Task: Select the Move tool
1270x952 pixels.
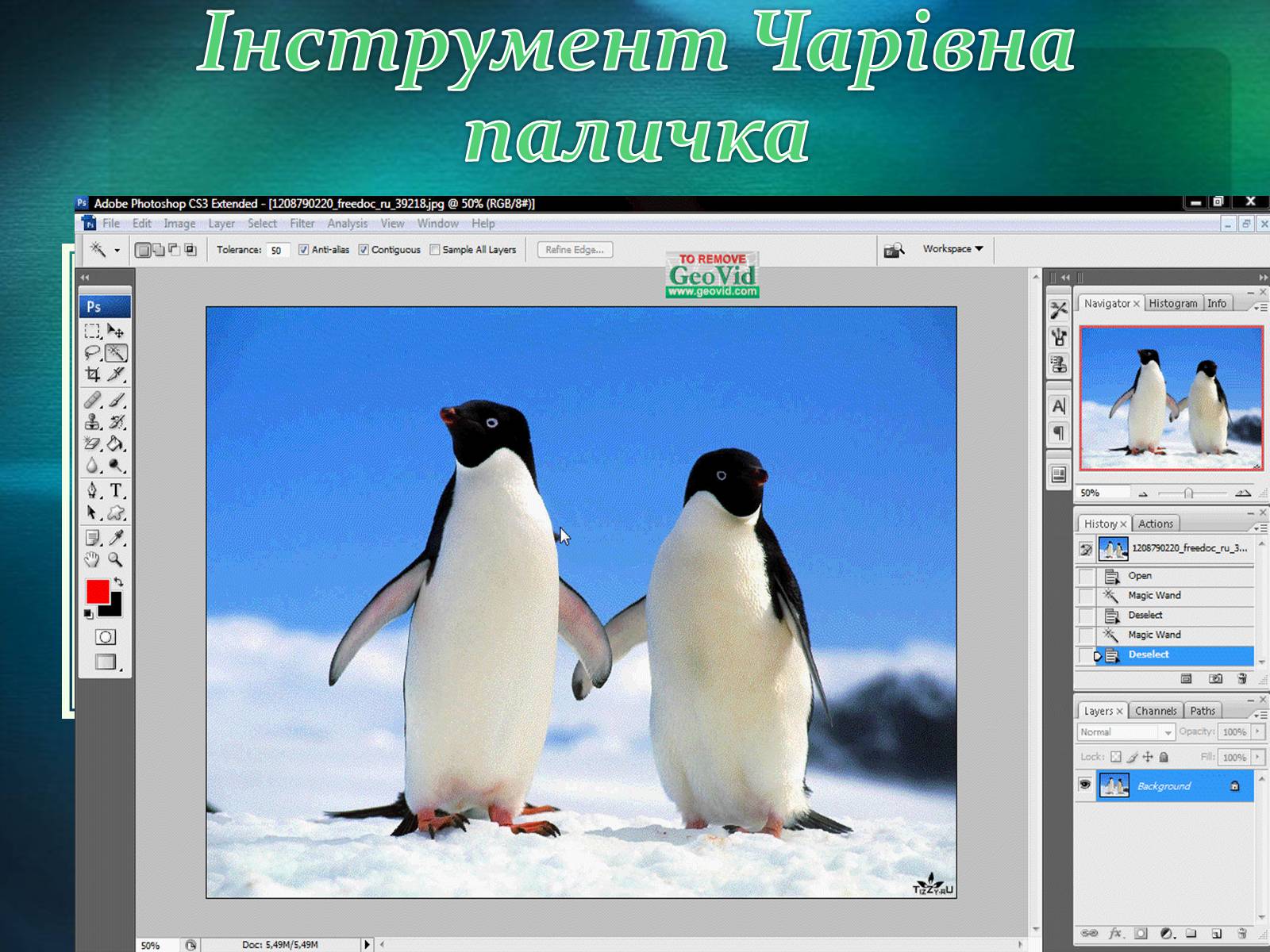Action: (x=116, y=331)
